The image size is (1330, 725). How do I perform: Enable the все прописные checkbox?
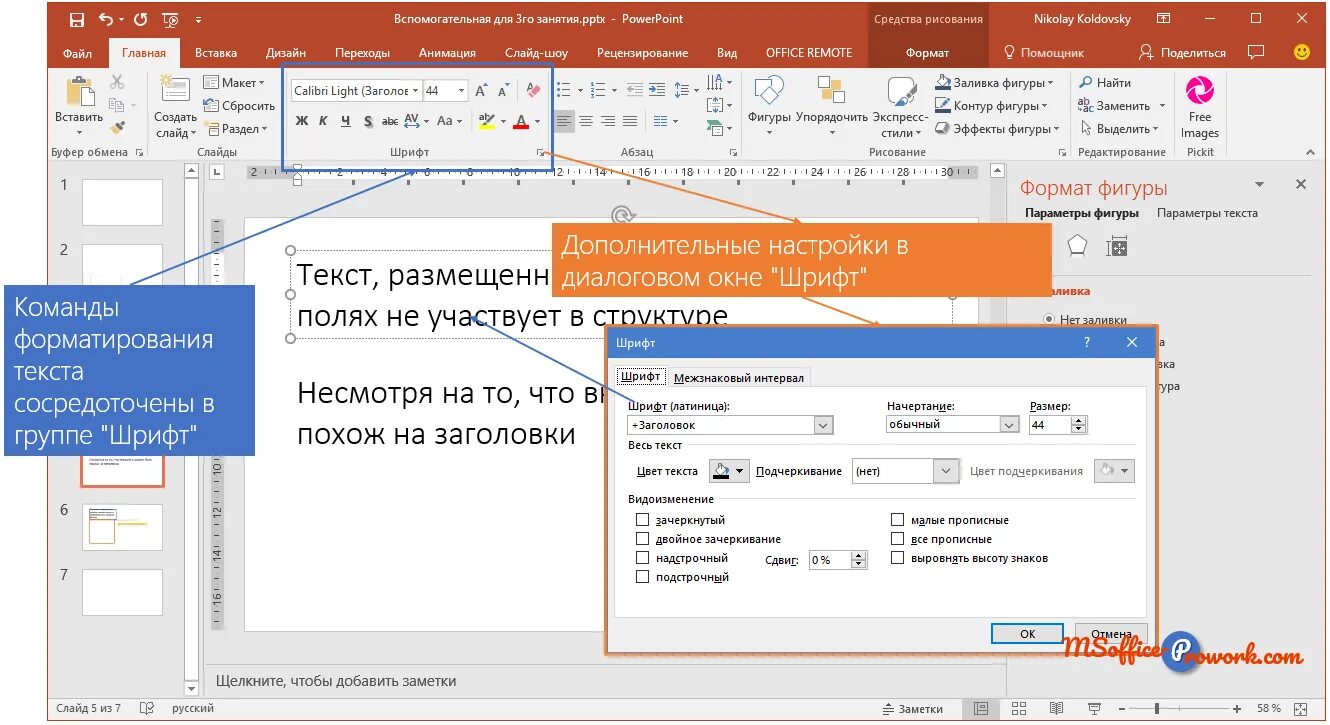(x=897, y=539)
